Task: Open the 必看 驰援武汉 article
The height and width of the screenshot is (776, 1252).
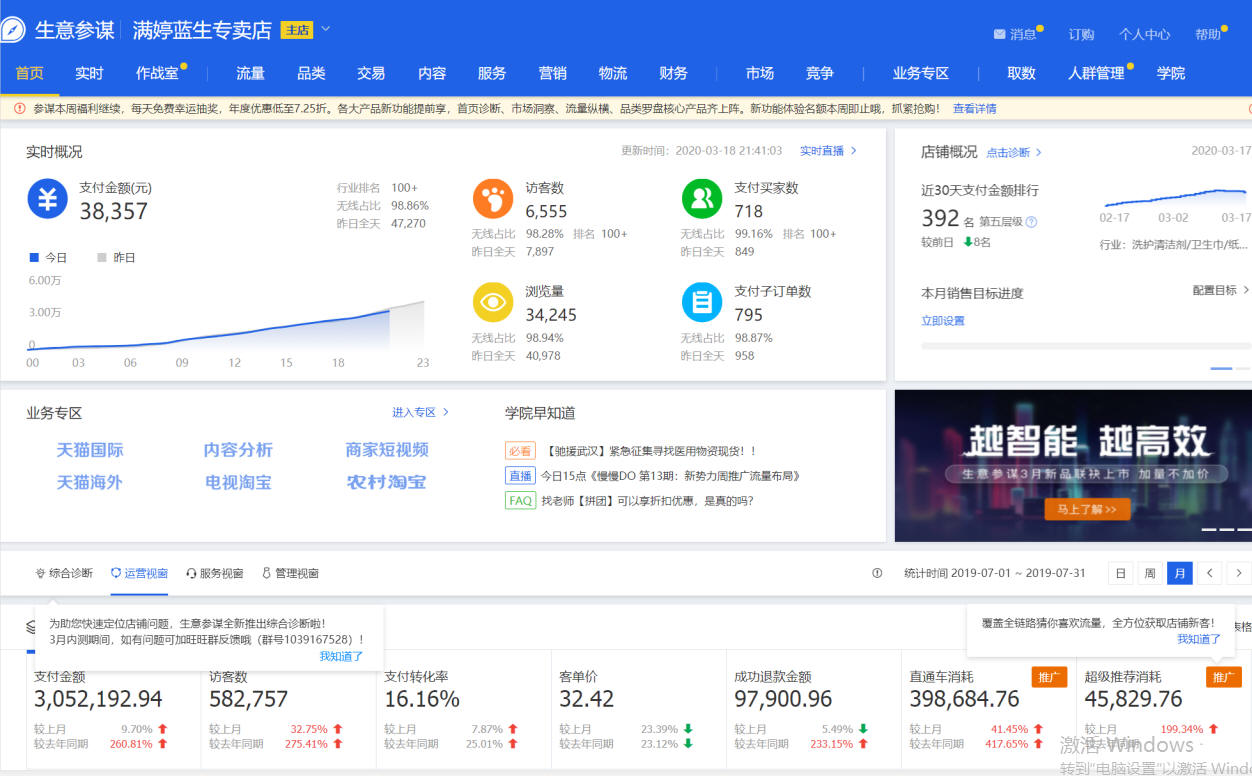Action: (631, 451)
